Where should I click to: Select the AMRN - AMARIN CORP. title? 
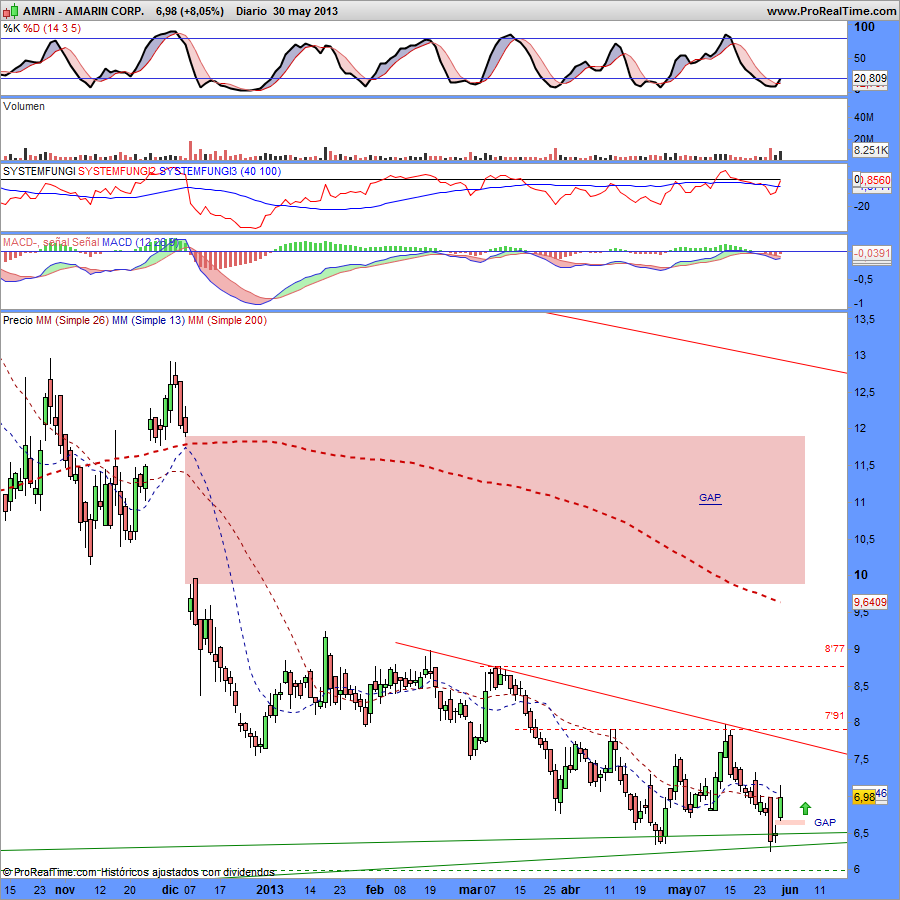click(83, 11)
